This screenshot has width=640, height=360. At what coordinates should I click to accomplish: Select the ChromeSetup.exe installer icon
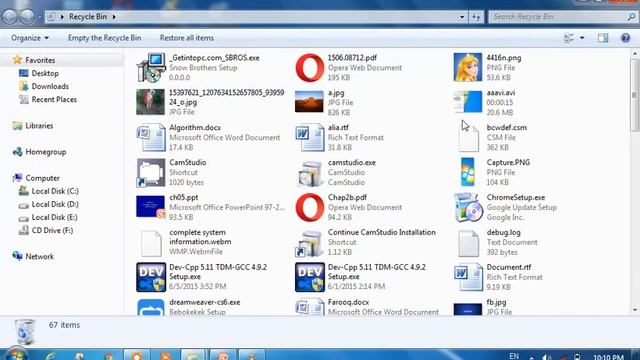pos(468,207)
